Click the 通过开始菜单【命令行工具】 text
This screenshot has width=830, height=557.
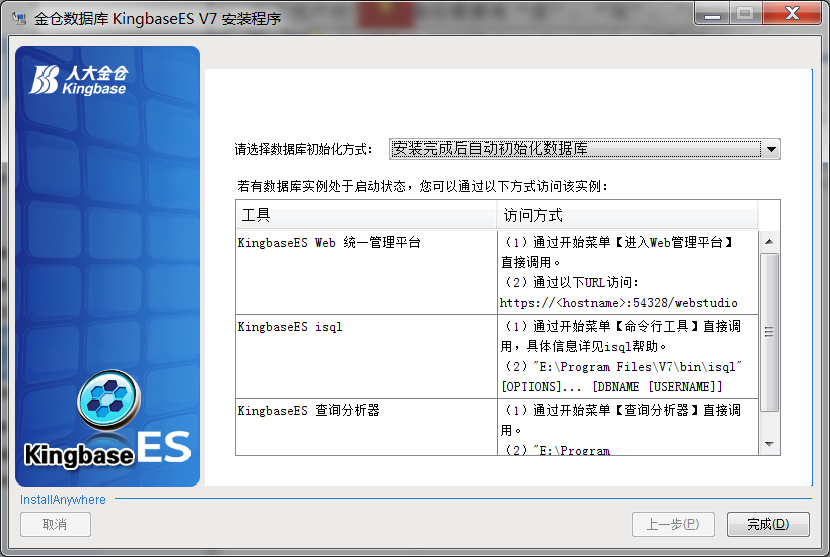(x=617, y=326)
